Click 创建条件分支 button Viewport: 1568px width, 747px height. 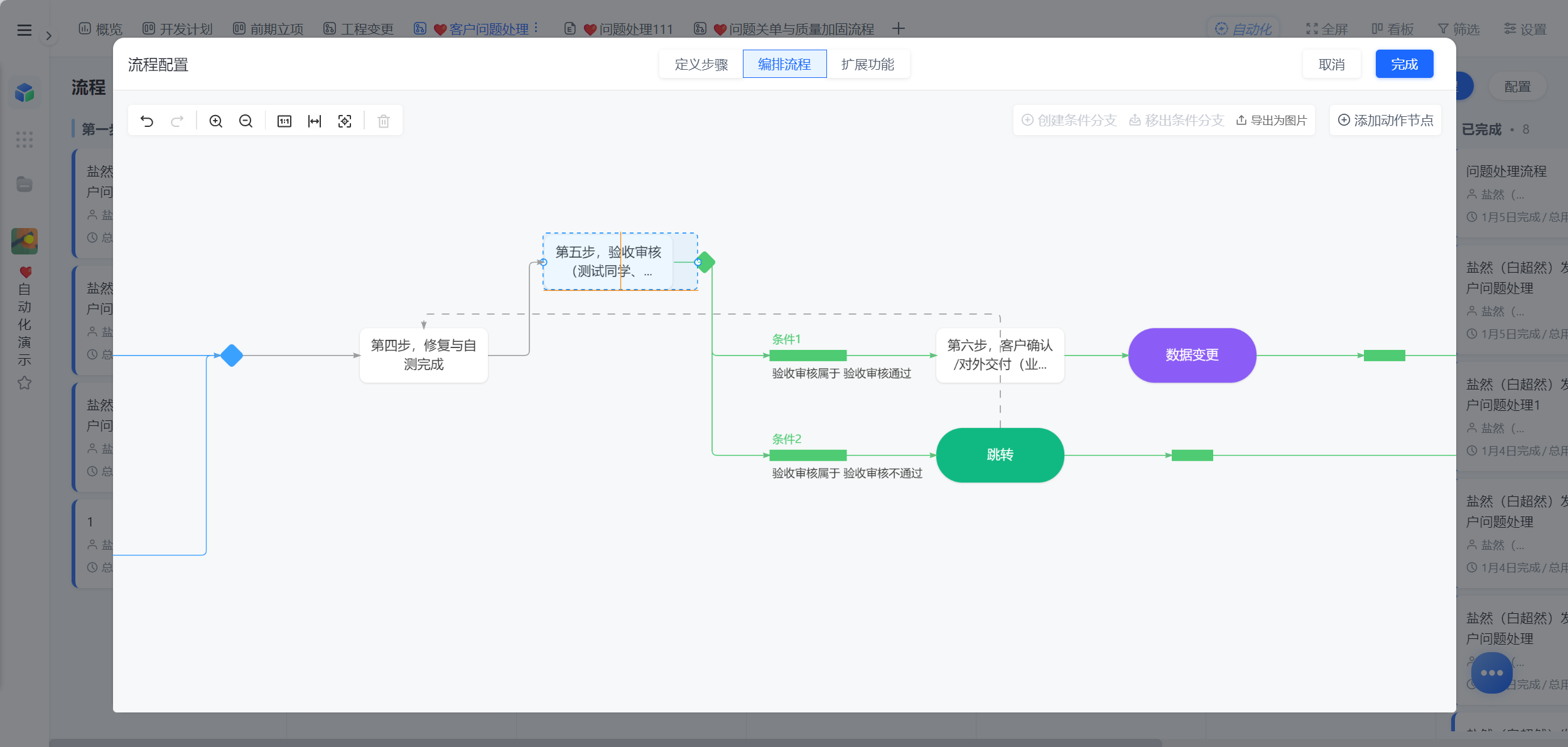coord(1069,120)
